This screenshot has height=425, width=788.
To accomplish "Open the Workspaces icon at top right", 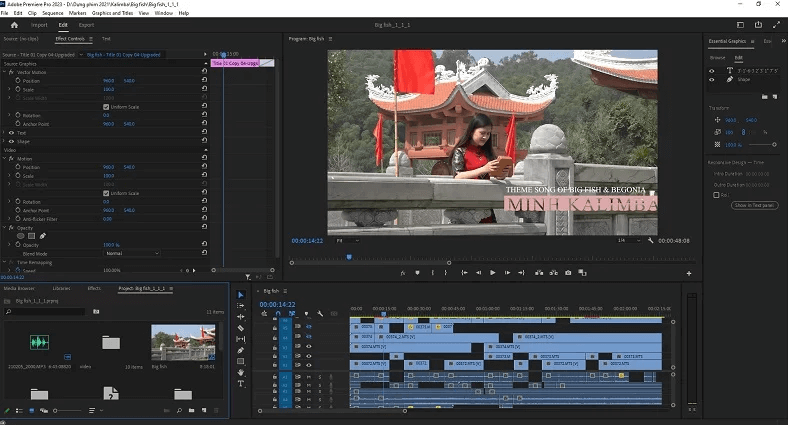I will (740, 25).
